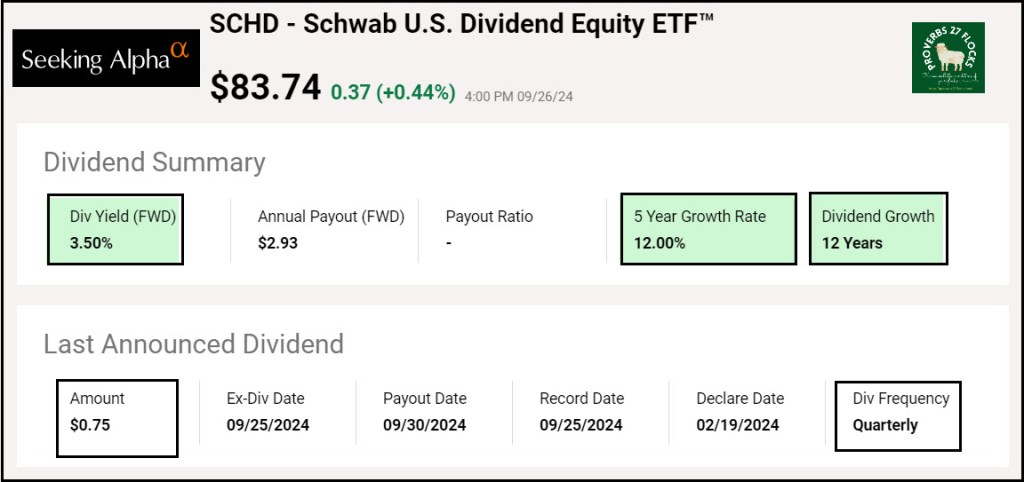Click the SCHD Schwab ETF title
Screen dimensions: 1024x482
click(462, 26)
